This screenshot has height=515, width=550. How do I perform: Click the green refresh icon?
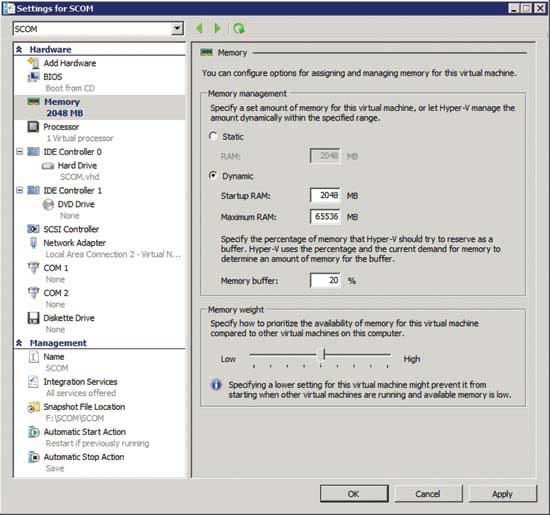point(239,28)
